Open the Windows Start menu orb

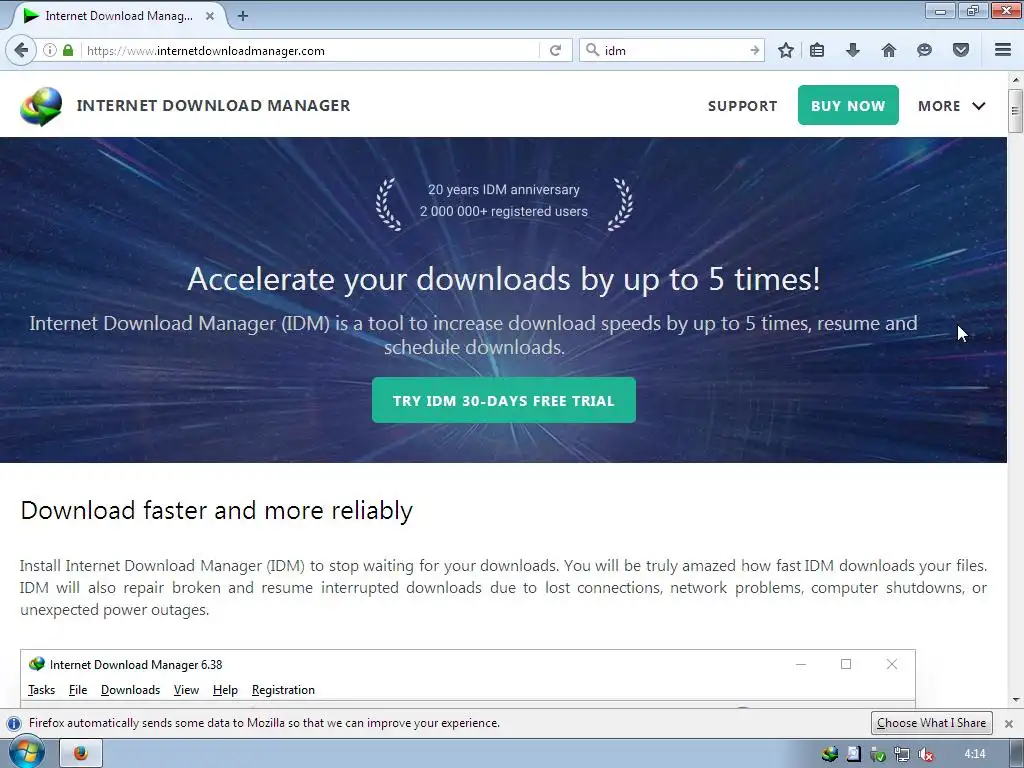[26, 752]
